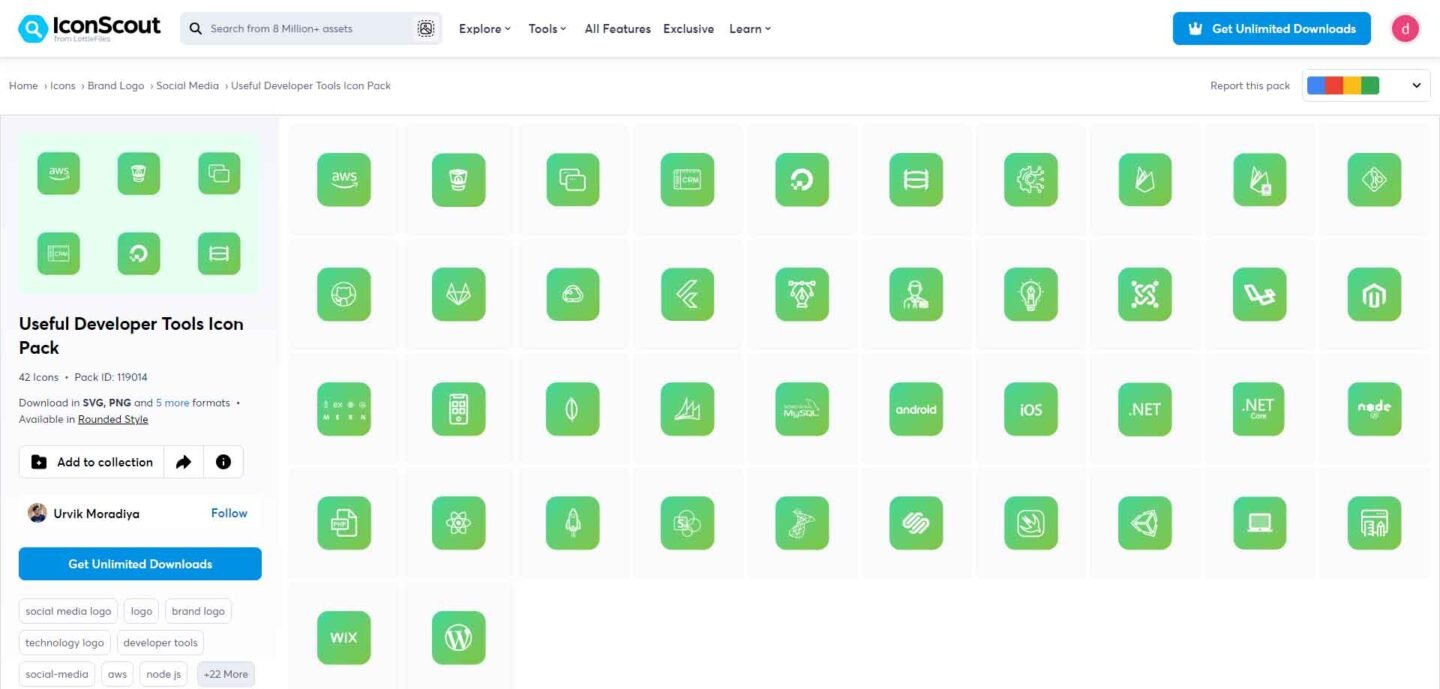Select the Bitbucket bucket icon
Viewport: 1440px width, 689px height.
(459, 180)
